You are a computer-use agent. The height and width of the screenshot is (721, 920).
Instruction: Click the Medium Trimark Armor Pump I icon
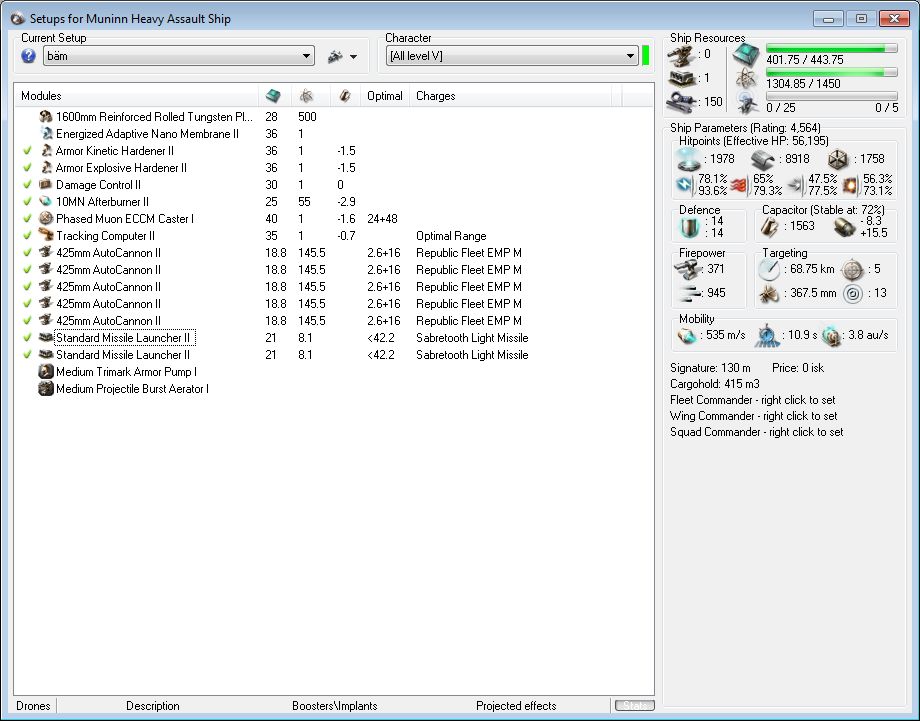tap(46, 372)
